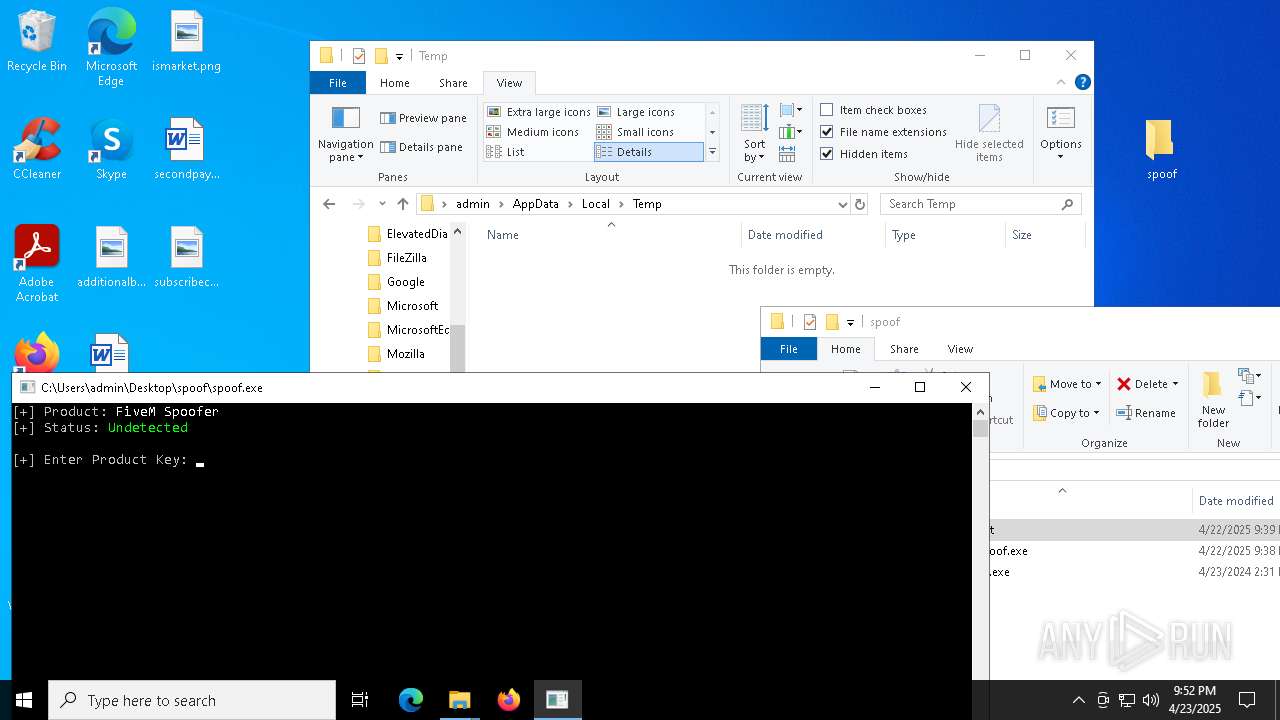Image resolution: width=1280 pixels, height=720 pixels.
Task: Sort by Type column in Temp window
Action: 945,235
